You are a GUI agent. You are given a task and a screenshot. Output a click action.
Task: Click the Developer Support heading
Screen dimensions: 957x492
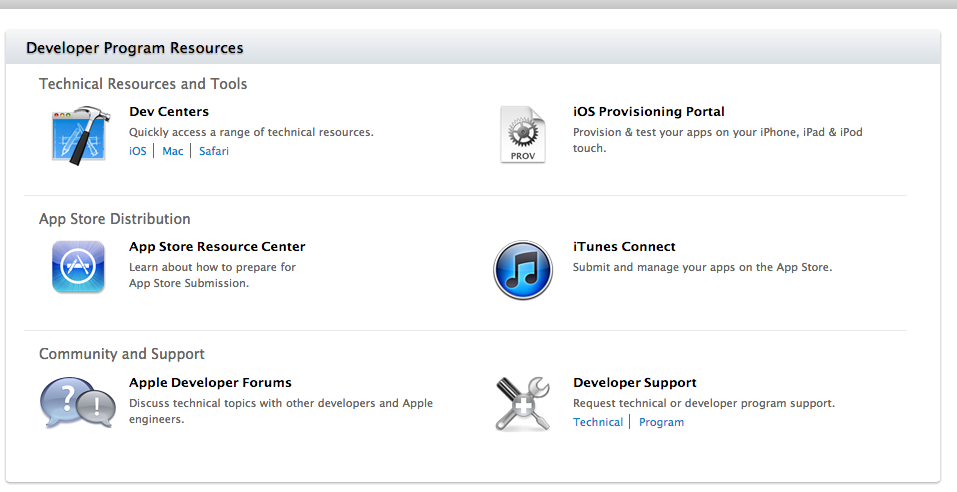(635, 383)
